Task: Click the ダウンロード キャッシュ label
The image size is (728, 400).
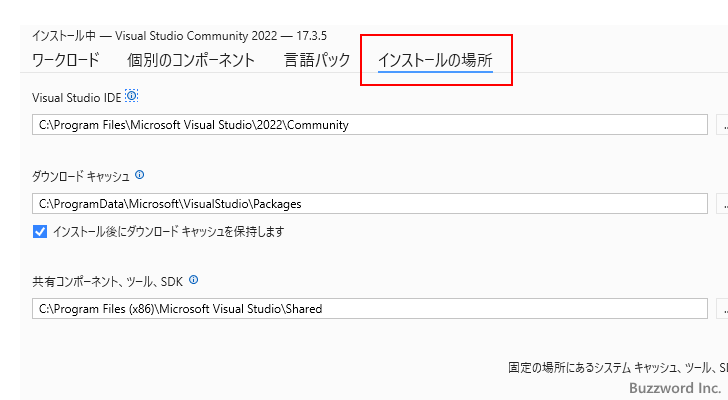Action: (x=81, y=176)
